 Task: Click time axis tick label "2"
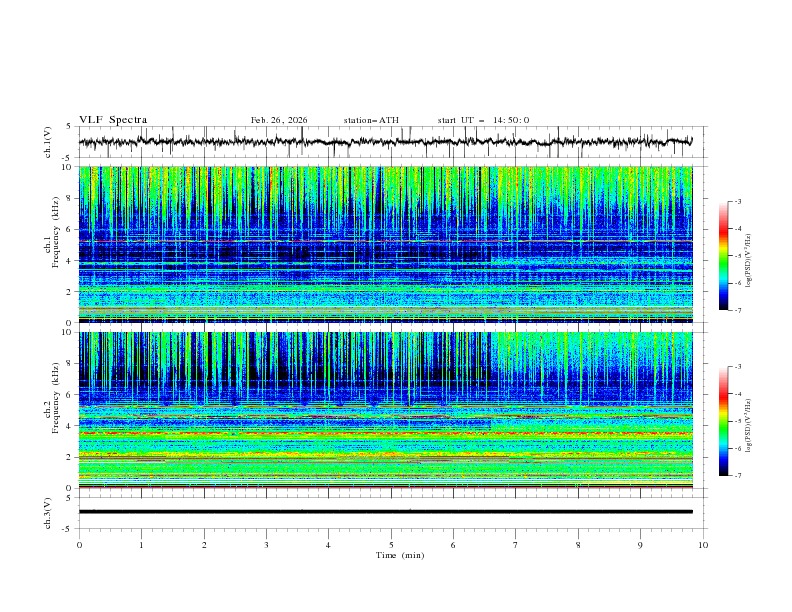204,545
